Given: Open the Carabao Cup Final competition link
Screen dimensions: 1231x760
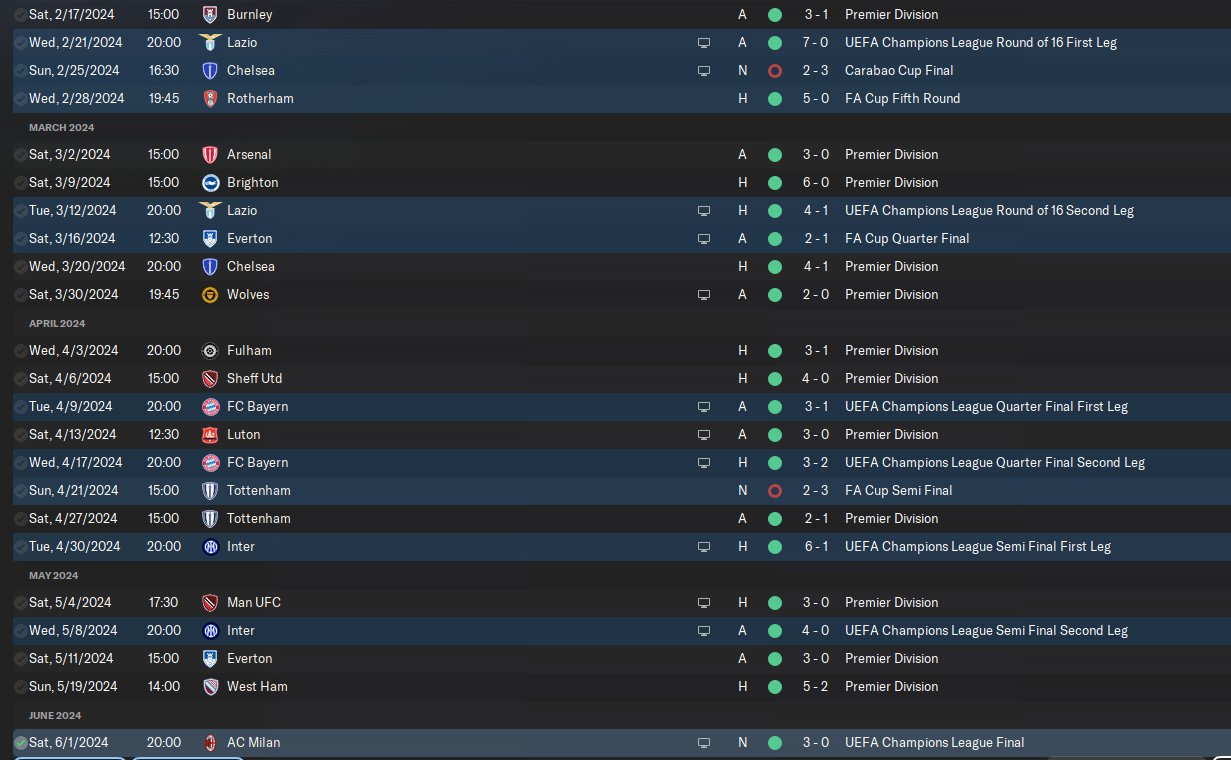Looking at the screenshot, I should point(899,71).
